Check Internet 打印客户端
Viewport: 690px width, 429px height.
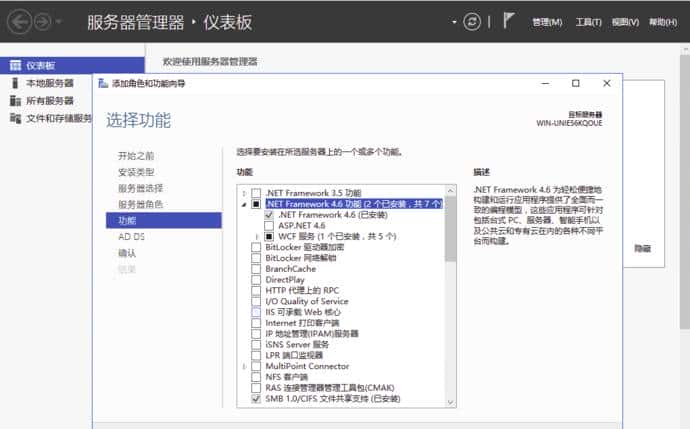256,323
